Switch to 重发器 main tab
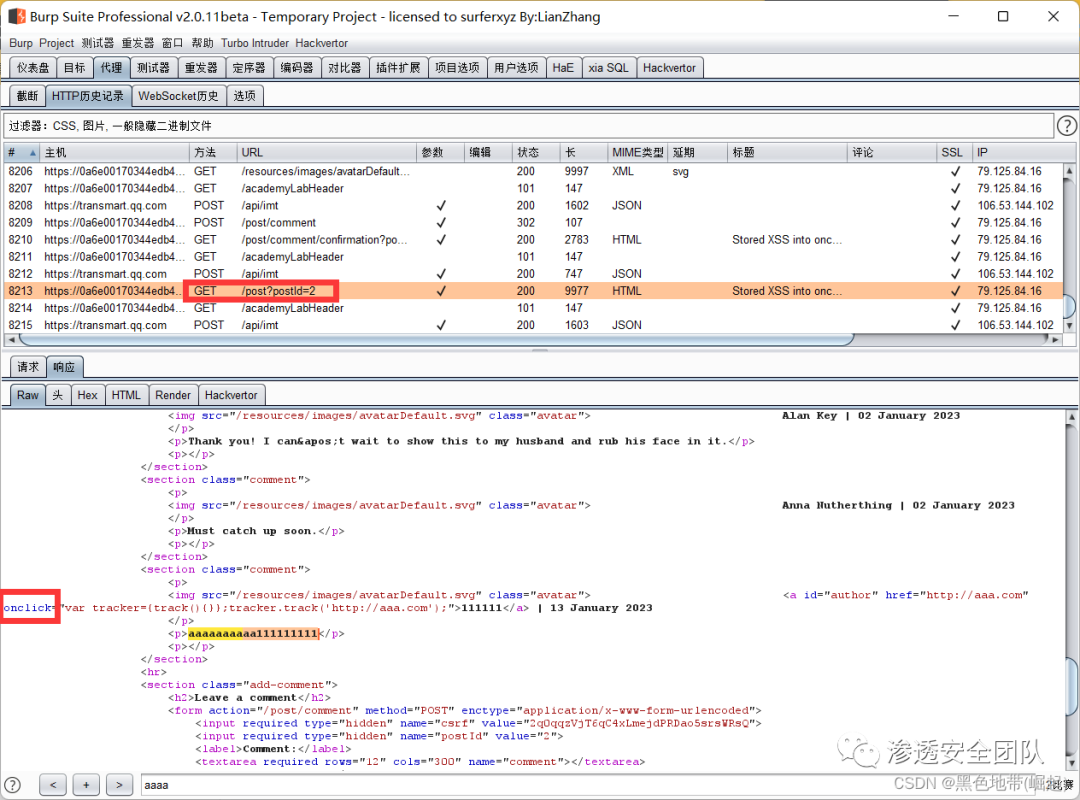 coord(201,68)
